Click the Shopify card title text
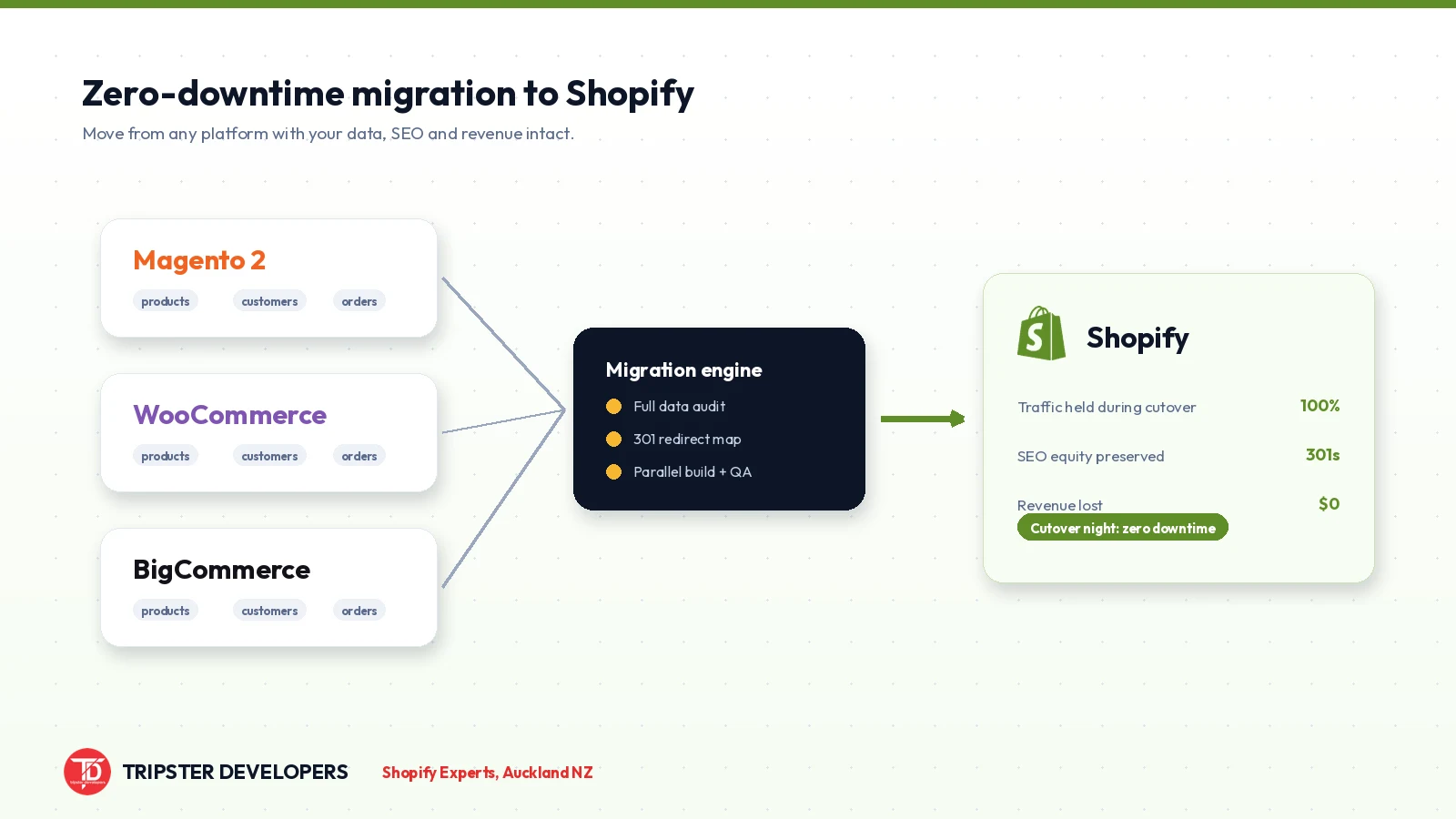 [x=1137, y=339]
